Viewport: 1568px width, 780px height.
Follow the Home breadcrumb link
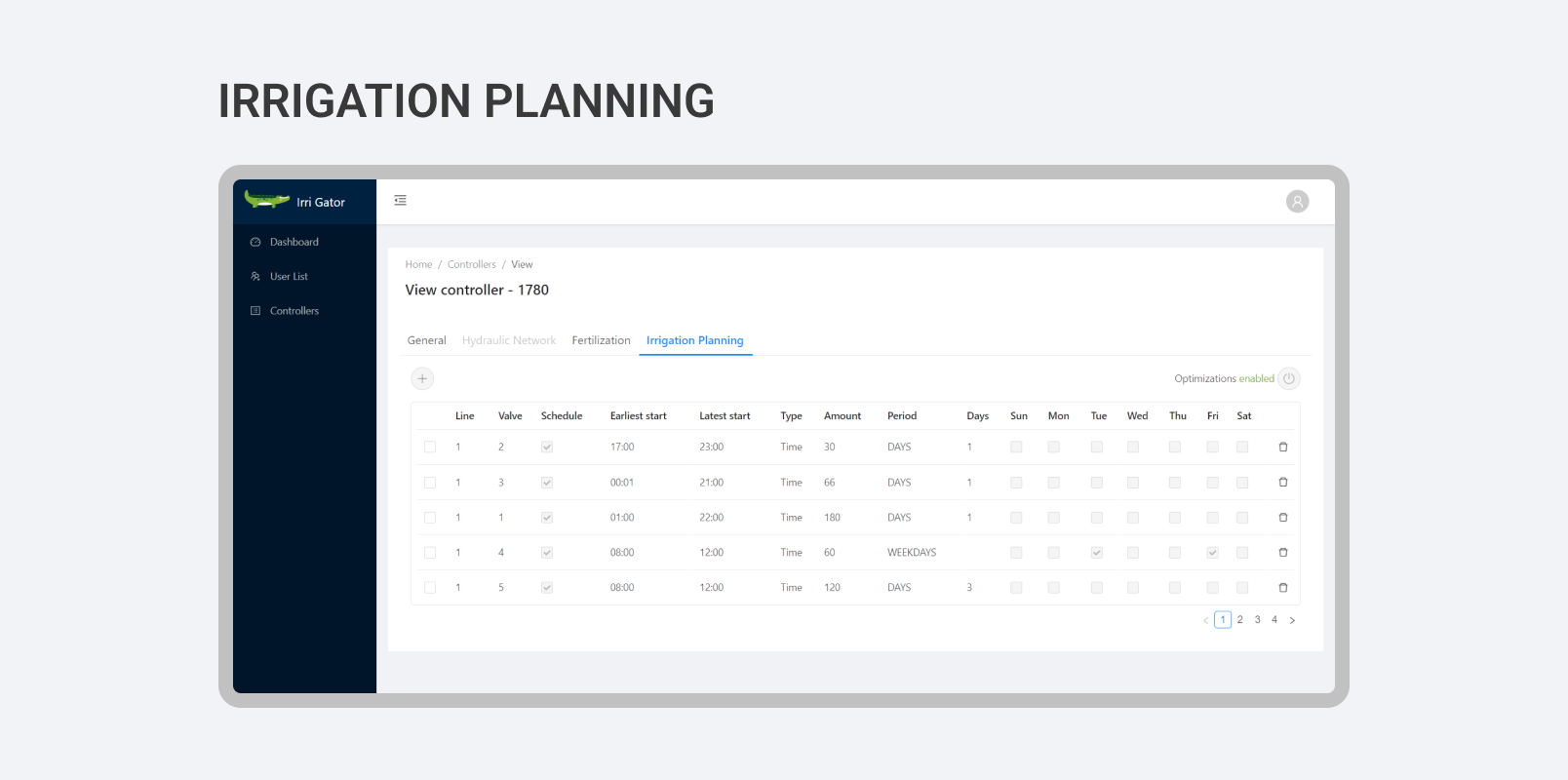click(418, 264)
